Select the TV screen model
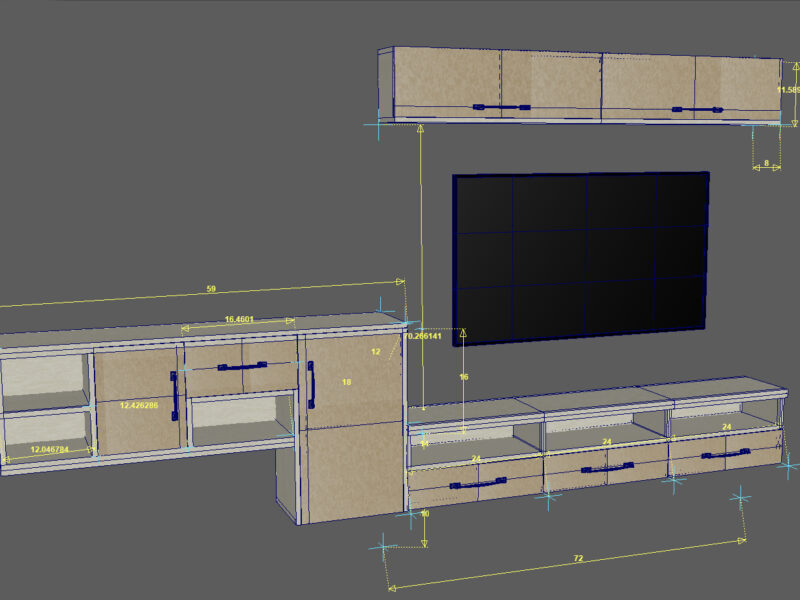Screen dimensions: 800x600 click(x=580, y=255)
